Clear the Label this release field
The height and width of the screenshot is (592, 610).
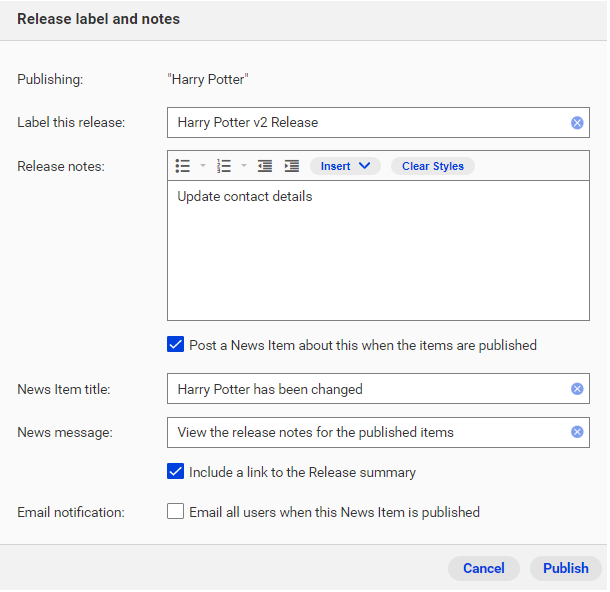tap(577, 123)
